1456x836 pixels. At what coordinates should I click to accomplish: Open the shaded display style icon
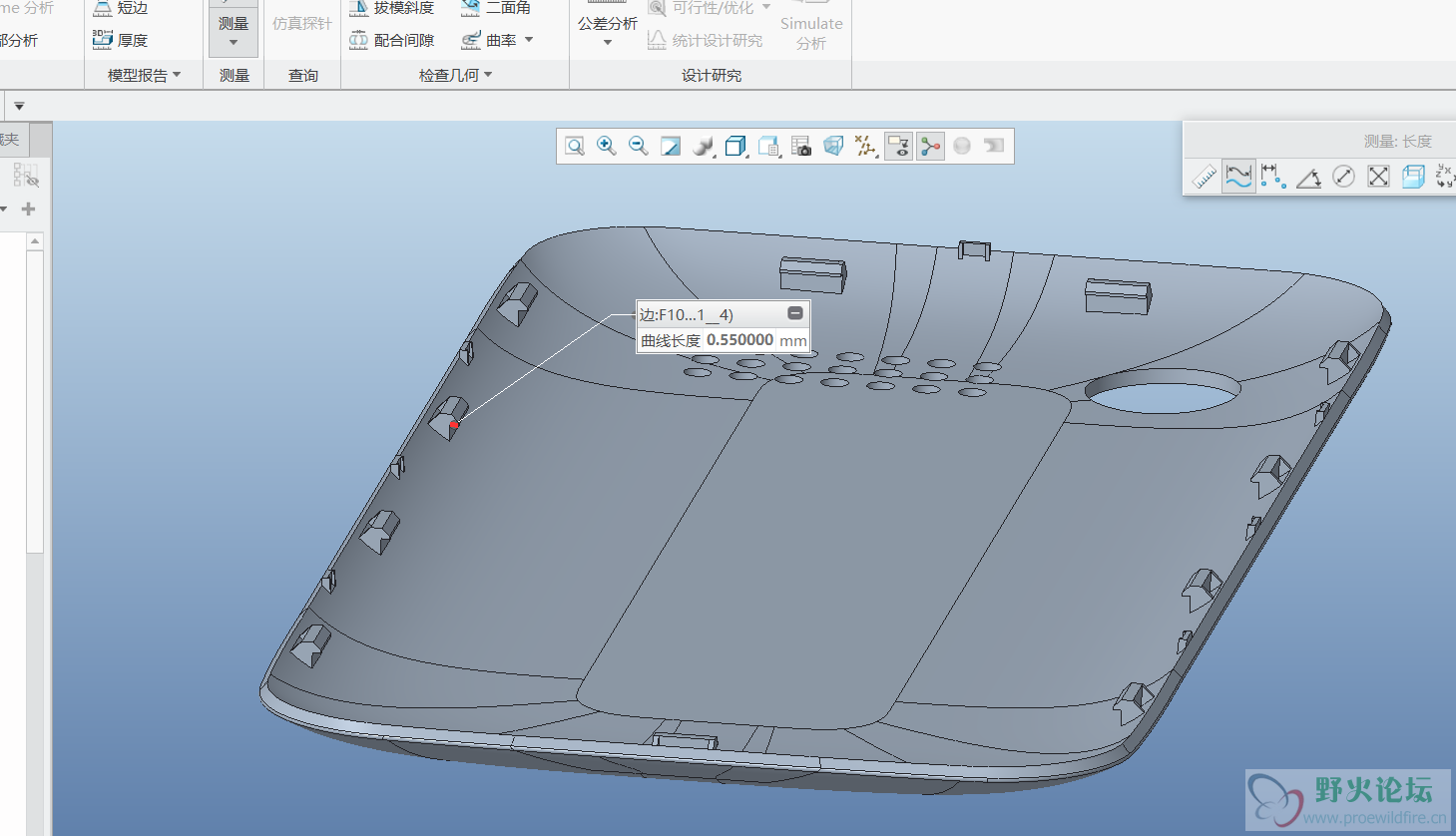click(704, 147)
